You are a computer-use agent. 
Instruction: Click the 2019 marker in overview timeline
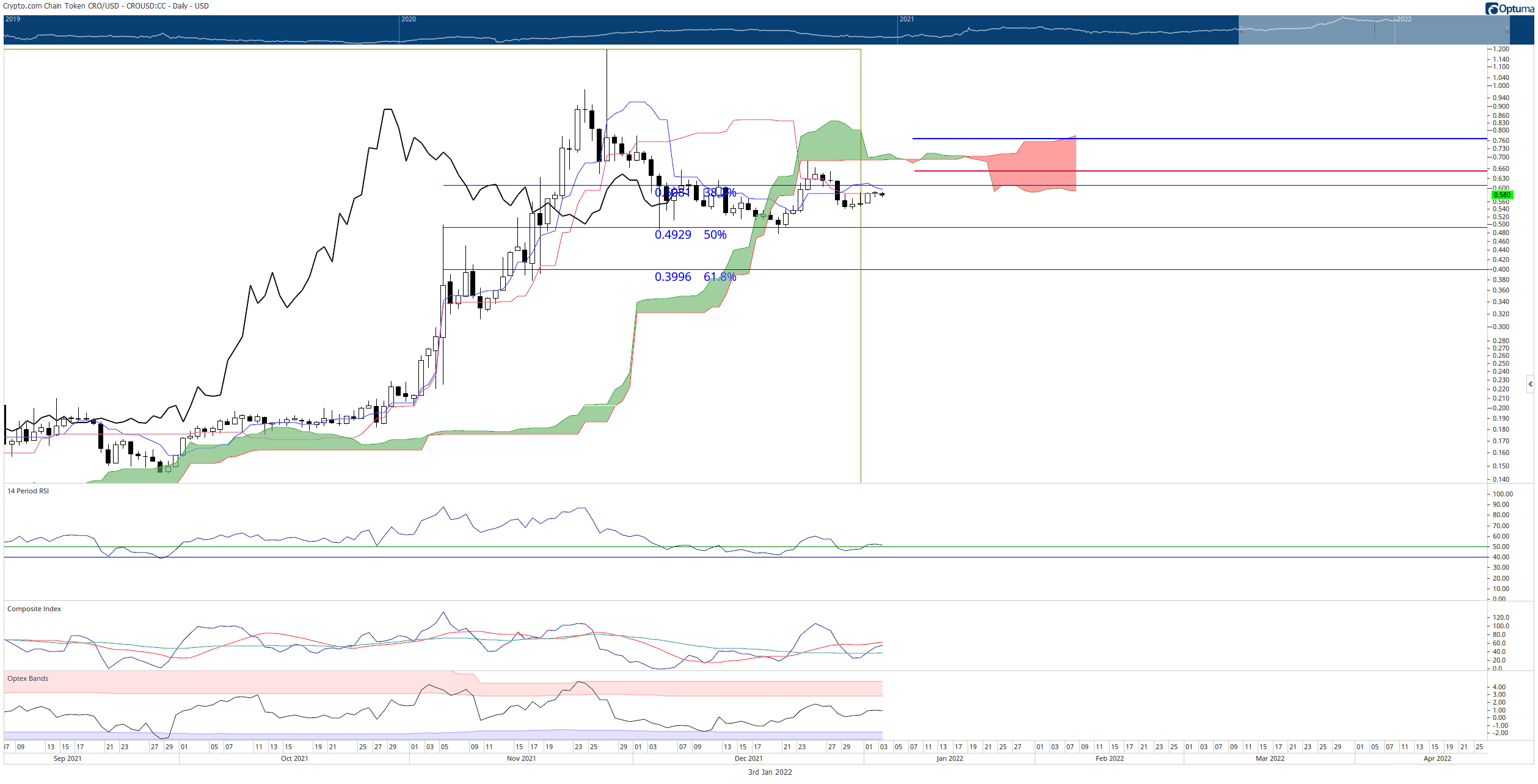(x=13, y=19)
